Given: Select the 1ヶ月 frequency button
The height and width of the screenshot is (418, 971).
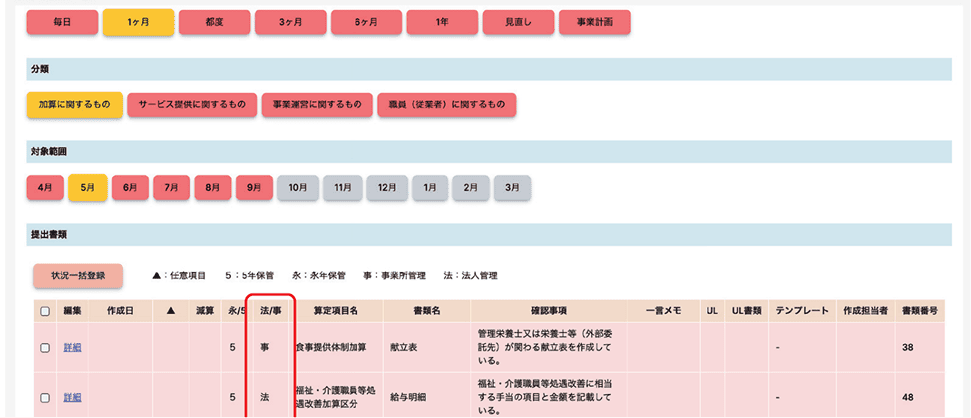Looking at the screenshot, I should pos(138,22).
